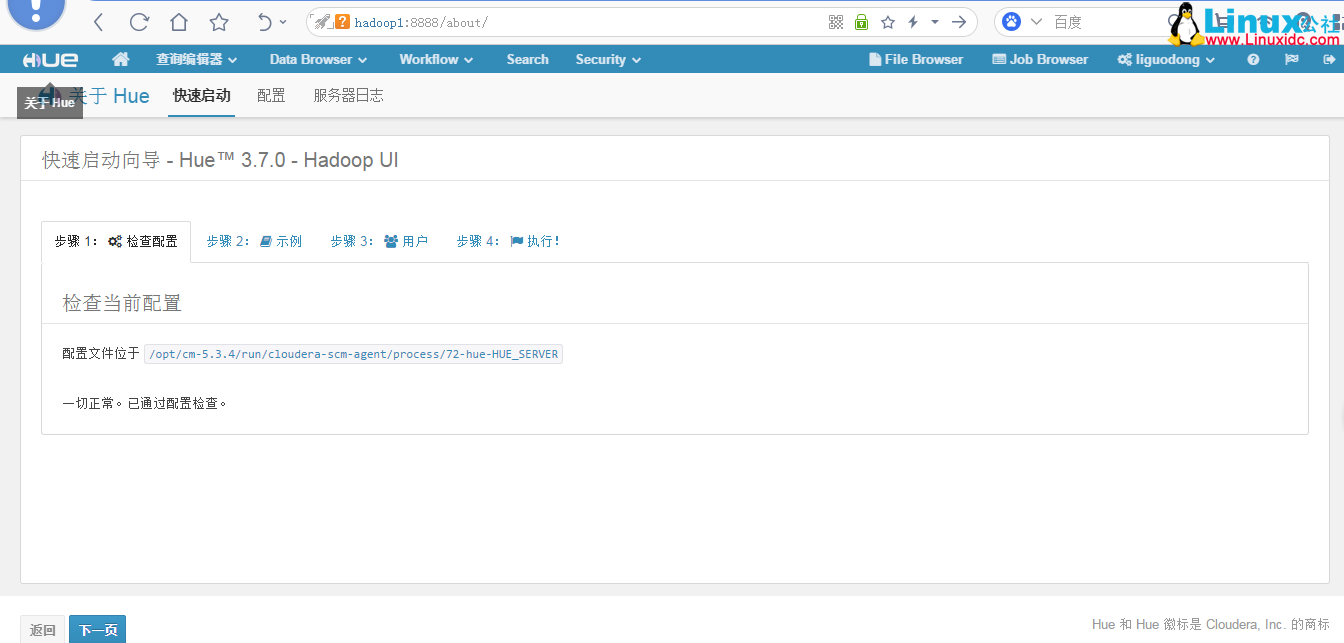
Task: Click the browser back arrow
Action: (x=98, y=22)
